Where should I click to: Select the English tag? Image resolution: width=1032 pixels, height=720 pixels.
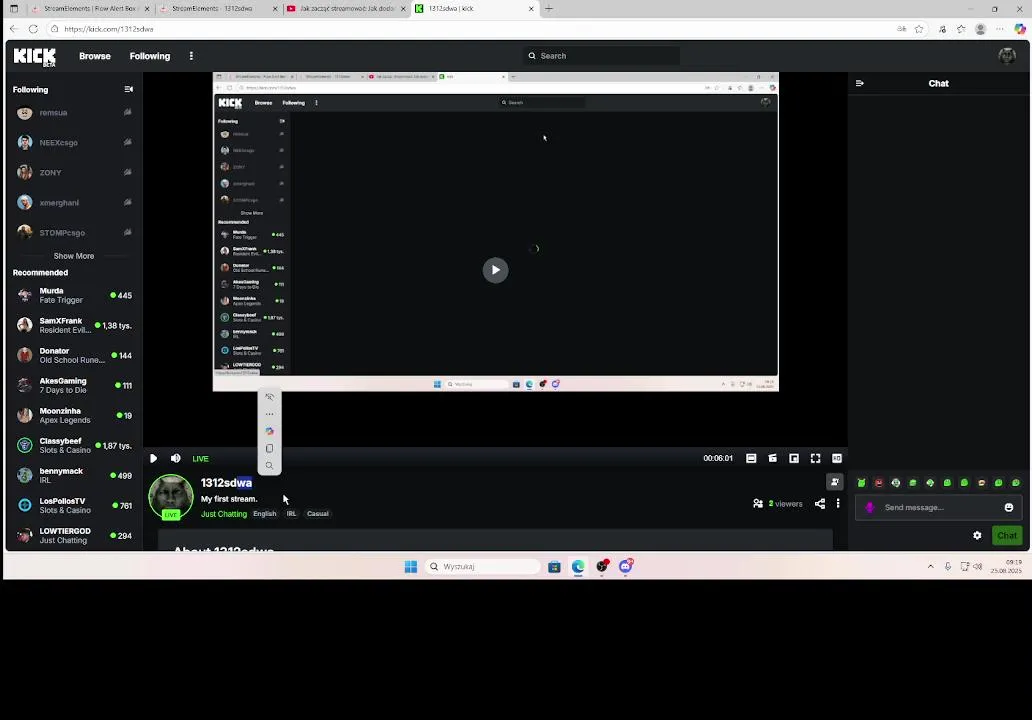265,514
